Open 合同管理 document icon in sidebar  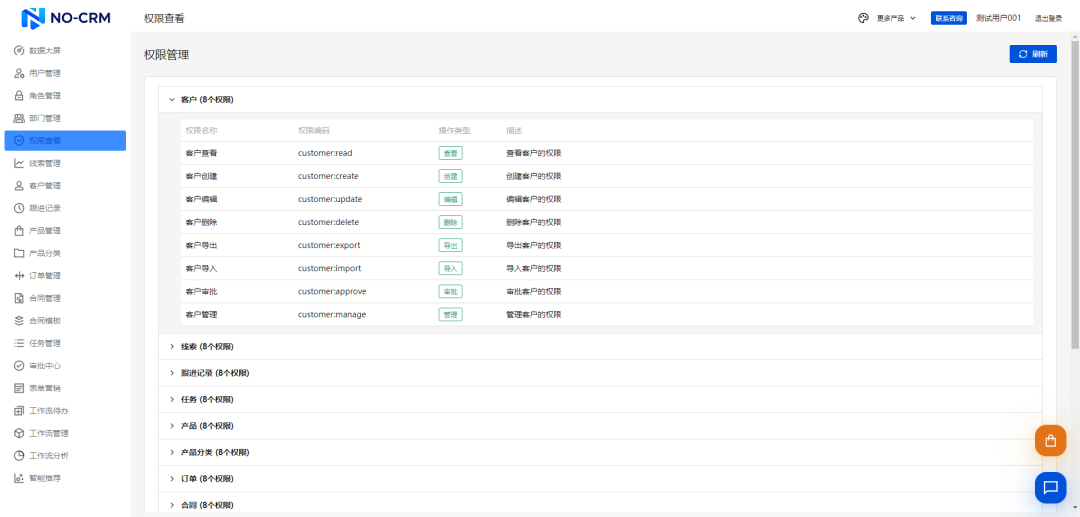click(19, 298)
